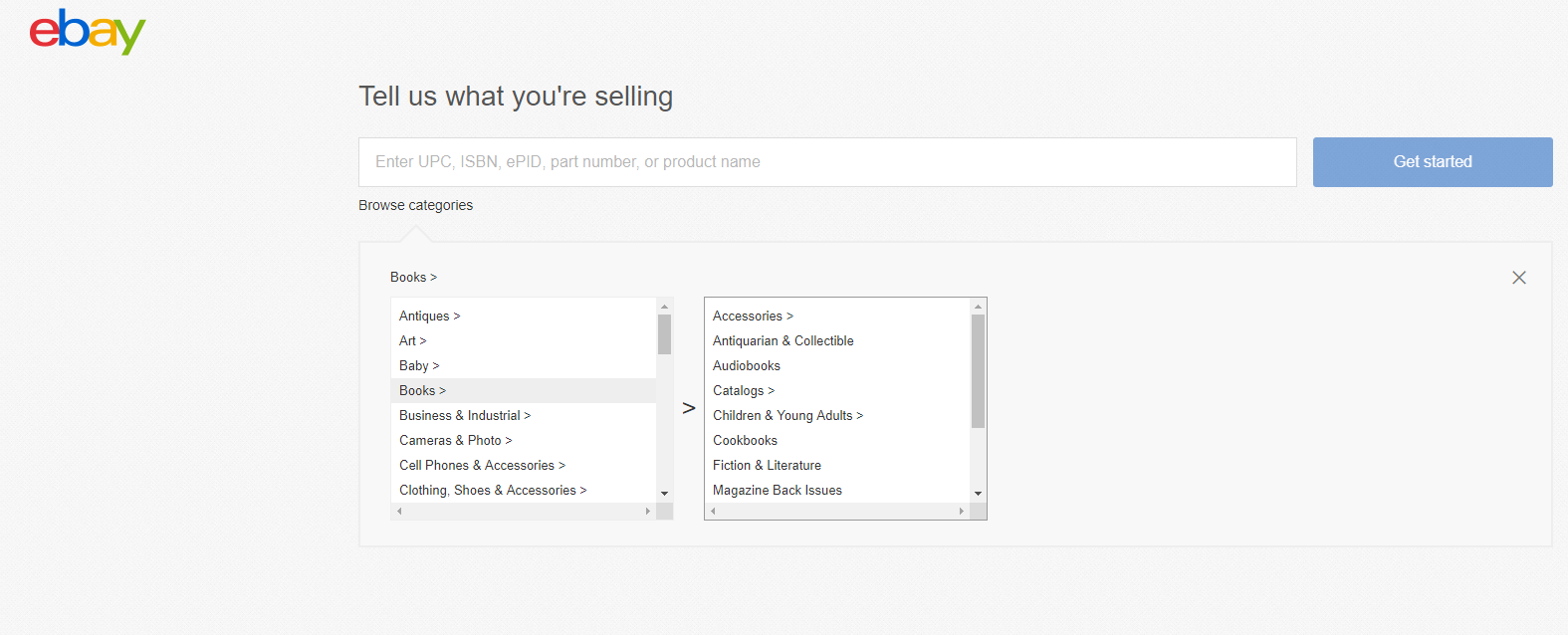Click the Browse categories link
The image size is (1568, 635).
415,205
